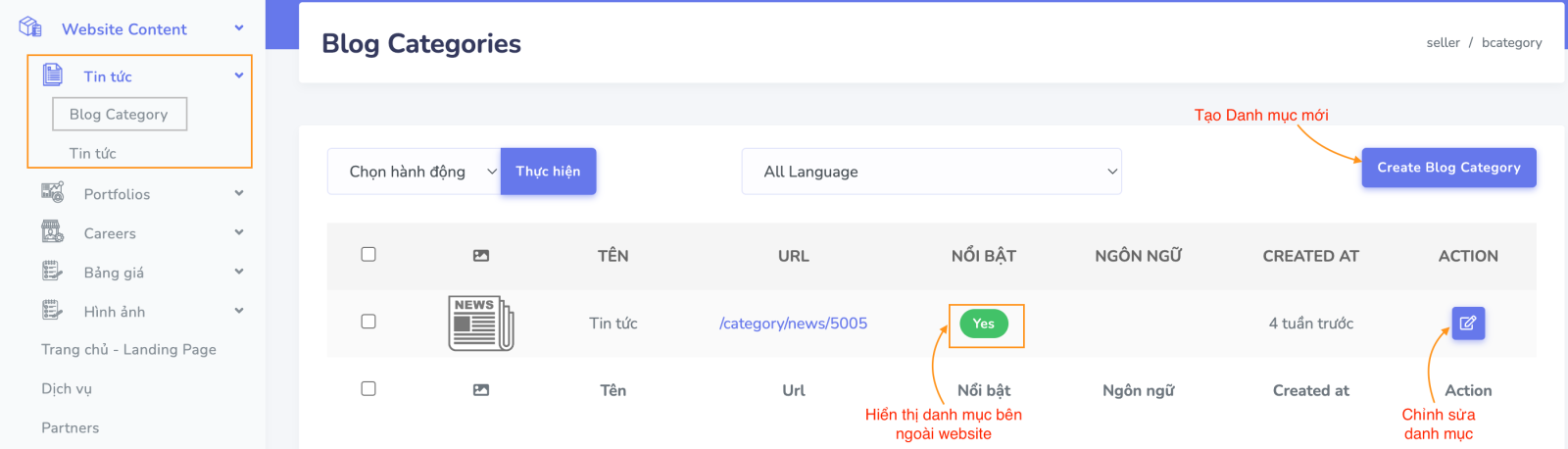Expand the Portfolios menu chevron
The width and height of the screenshot is (1568, 449).
pos(239,193)
